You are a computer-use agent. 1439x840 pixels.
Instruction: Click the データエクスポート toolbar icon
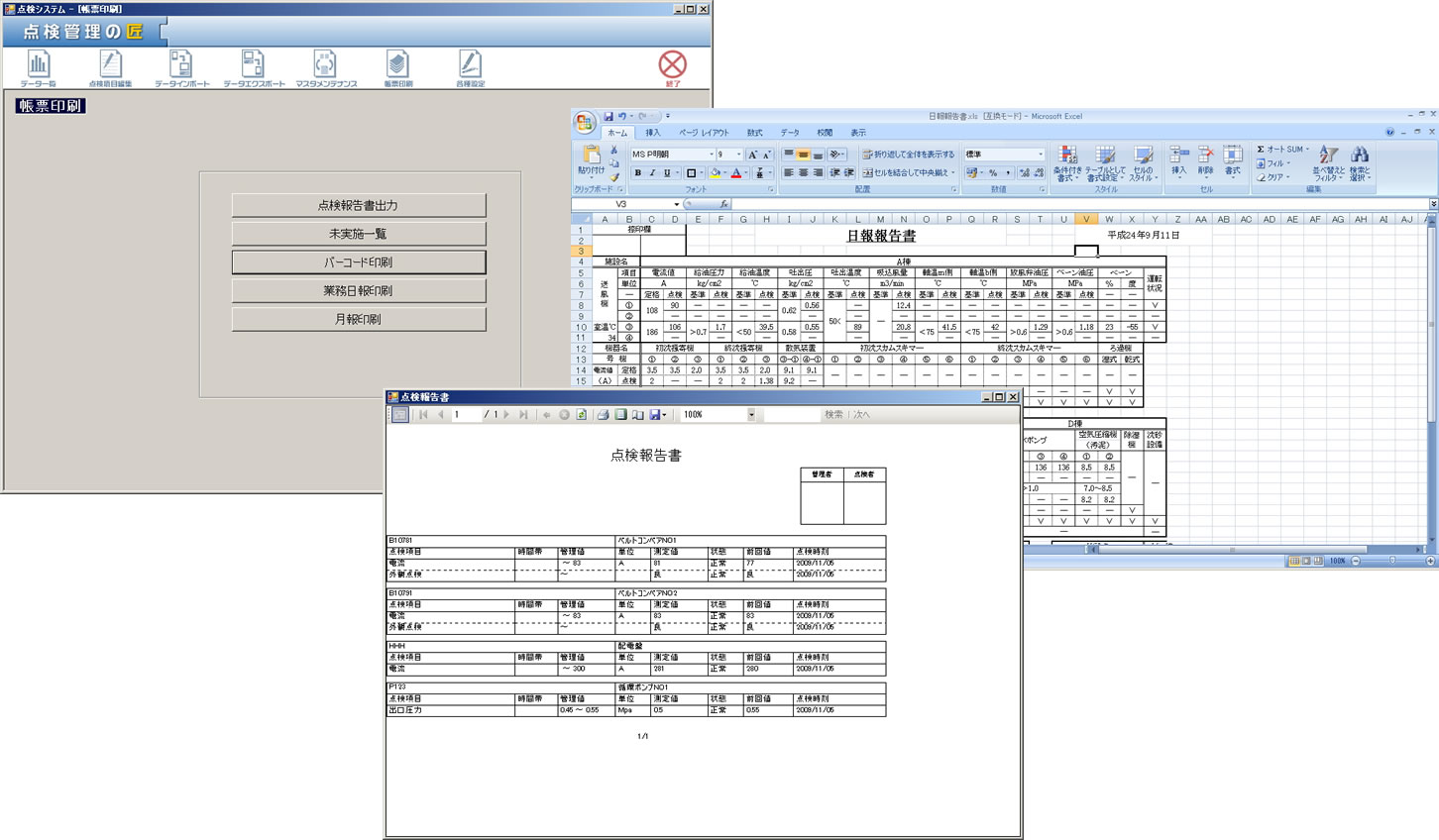pyautogui.click(x=253, y=67)
